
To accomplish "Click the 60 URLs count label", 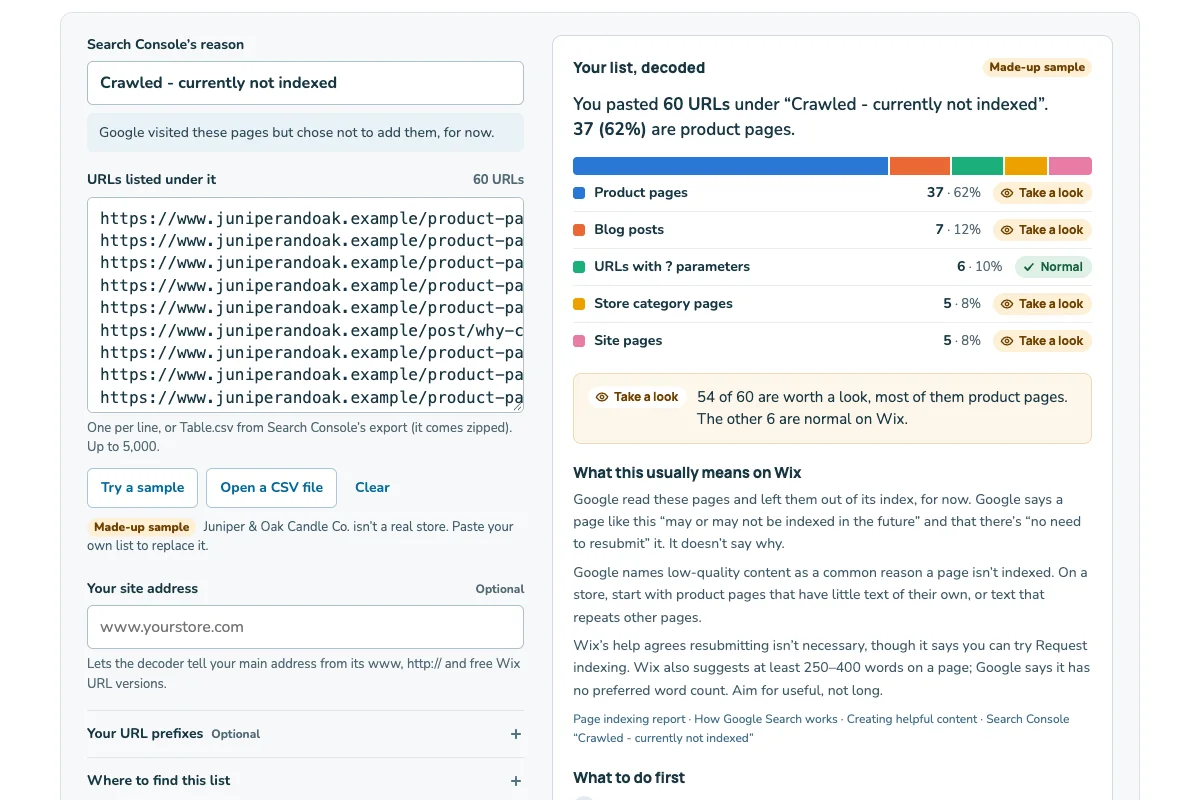I will (x=498, y=180).
